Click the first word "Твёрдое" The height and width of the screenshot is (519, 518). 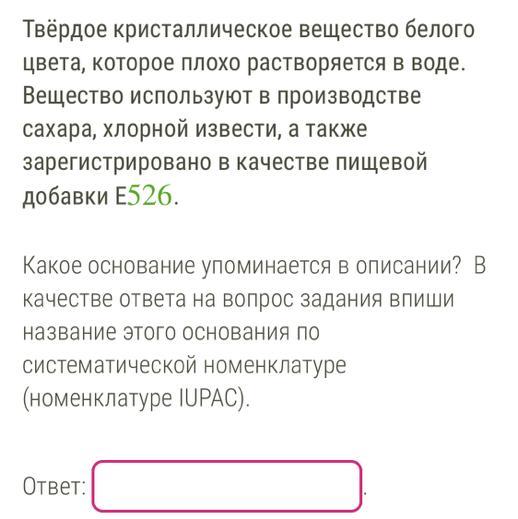pos(66,29)
